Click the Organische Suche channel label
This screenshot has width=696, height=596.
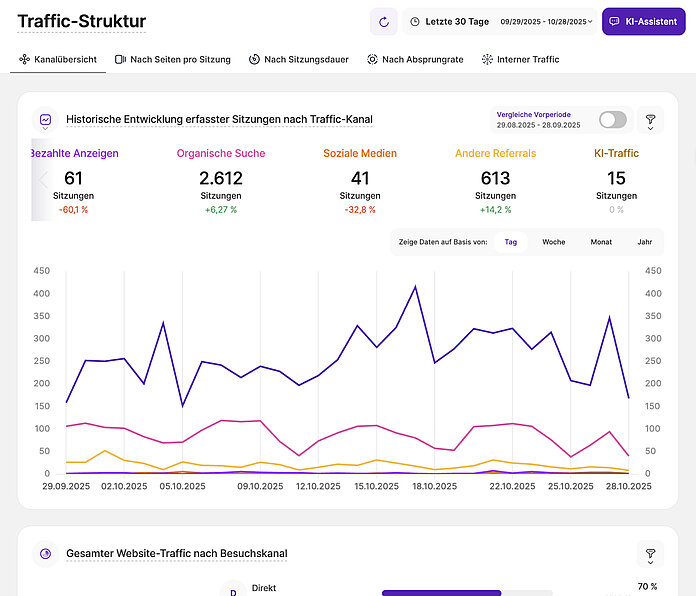[x=221, y=153]
